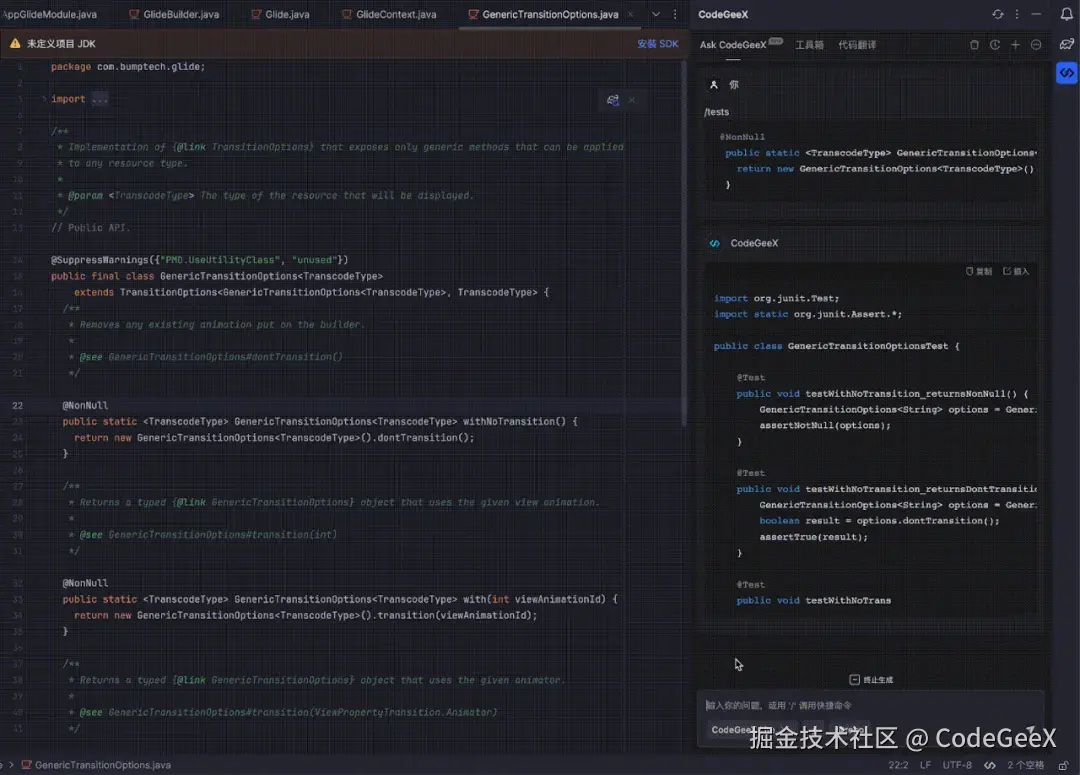The width and height of the screenshot is (1080, 775).
Task: Click the CodeGeeX status bar icon
Action: [x=989, y=765]
